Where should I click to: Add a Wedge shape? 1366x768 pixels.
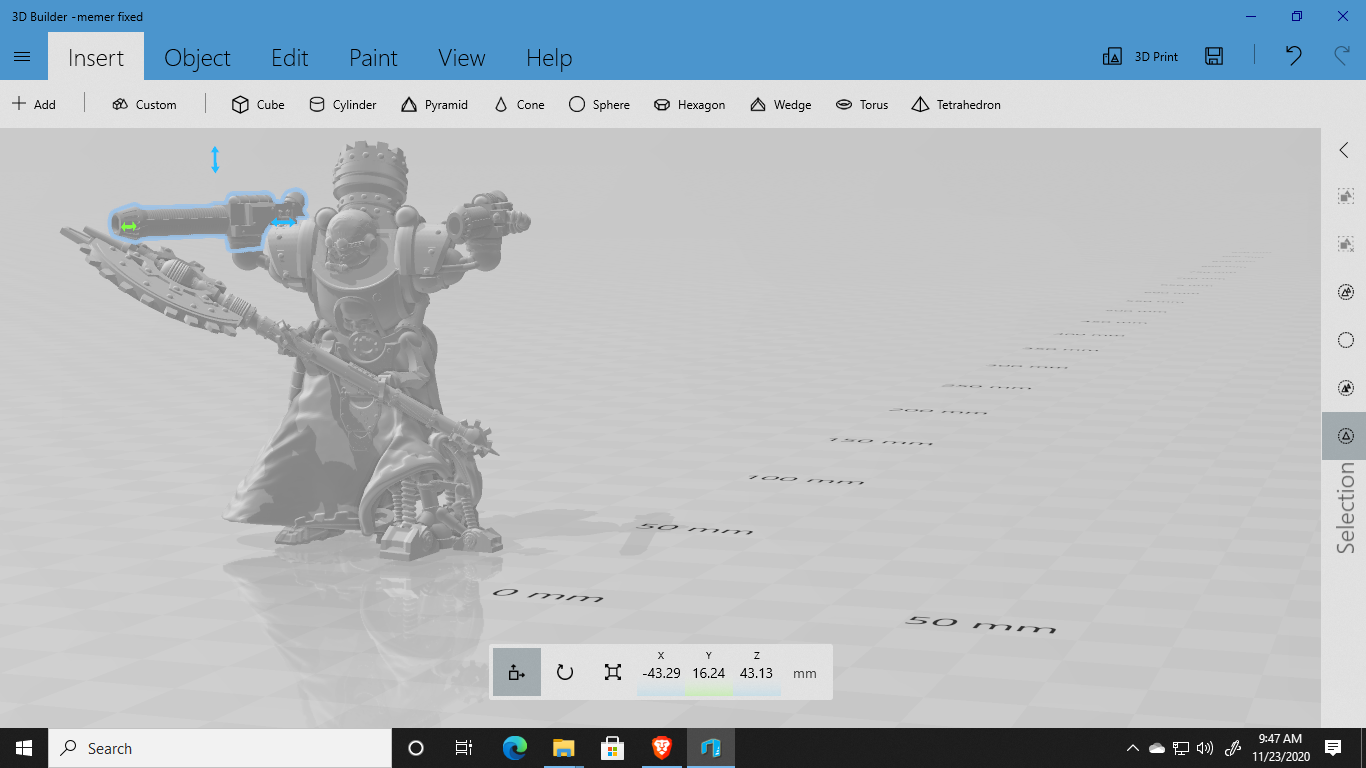coord(780,104)
